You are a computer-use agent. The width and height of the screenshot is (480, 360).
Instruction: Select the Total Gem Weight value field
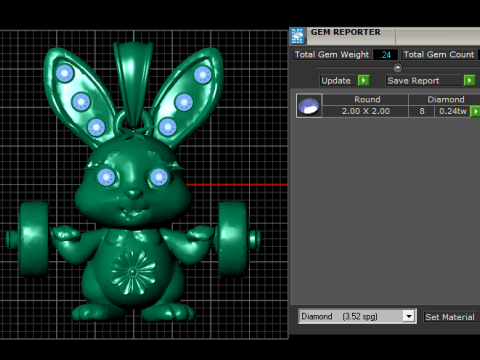[x=385, y=55]
